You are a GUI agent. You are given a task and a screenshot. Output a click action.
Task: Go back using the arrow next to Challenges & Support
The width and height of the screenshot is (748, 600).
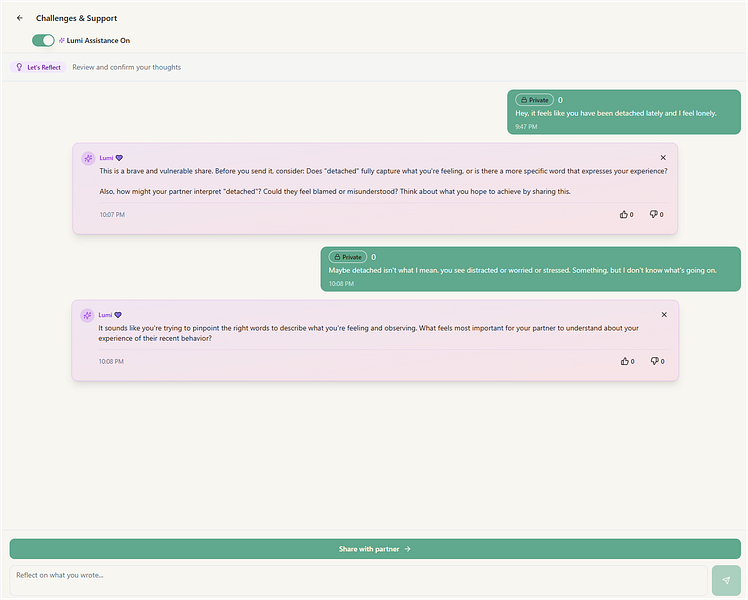[20, 18]
